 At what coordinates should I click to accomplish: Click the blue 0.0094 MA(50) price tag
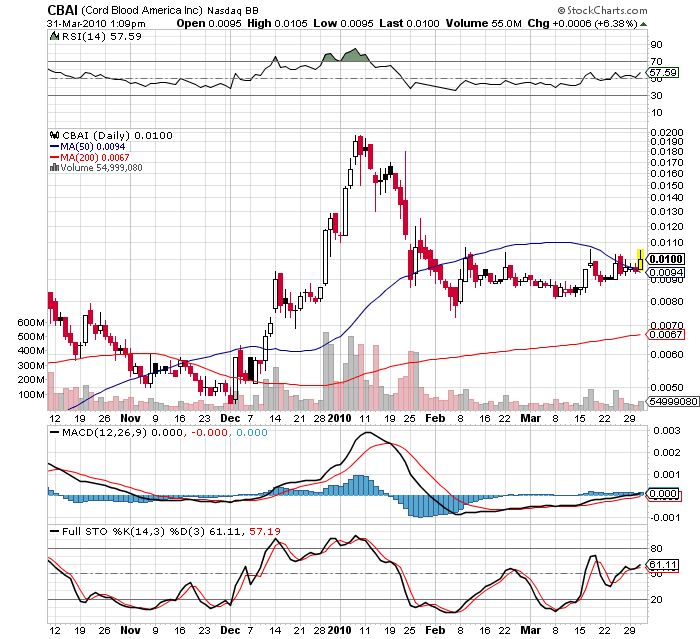pyautogui.click(x=666, y=272)
